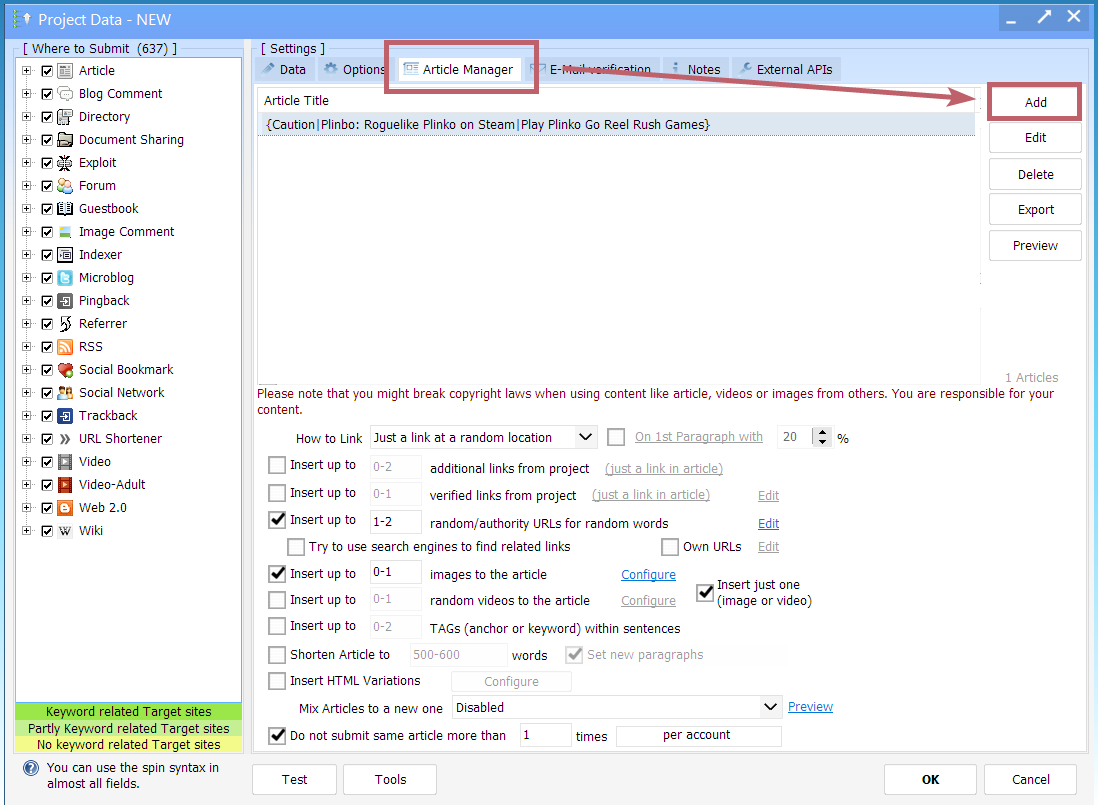Viewport: 1098px width, 809px height.
Task: Open Mix Articles to a new one dropdown
Action: tap(770, 707)
